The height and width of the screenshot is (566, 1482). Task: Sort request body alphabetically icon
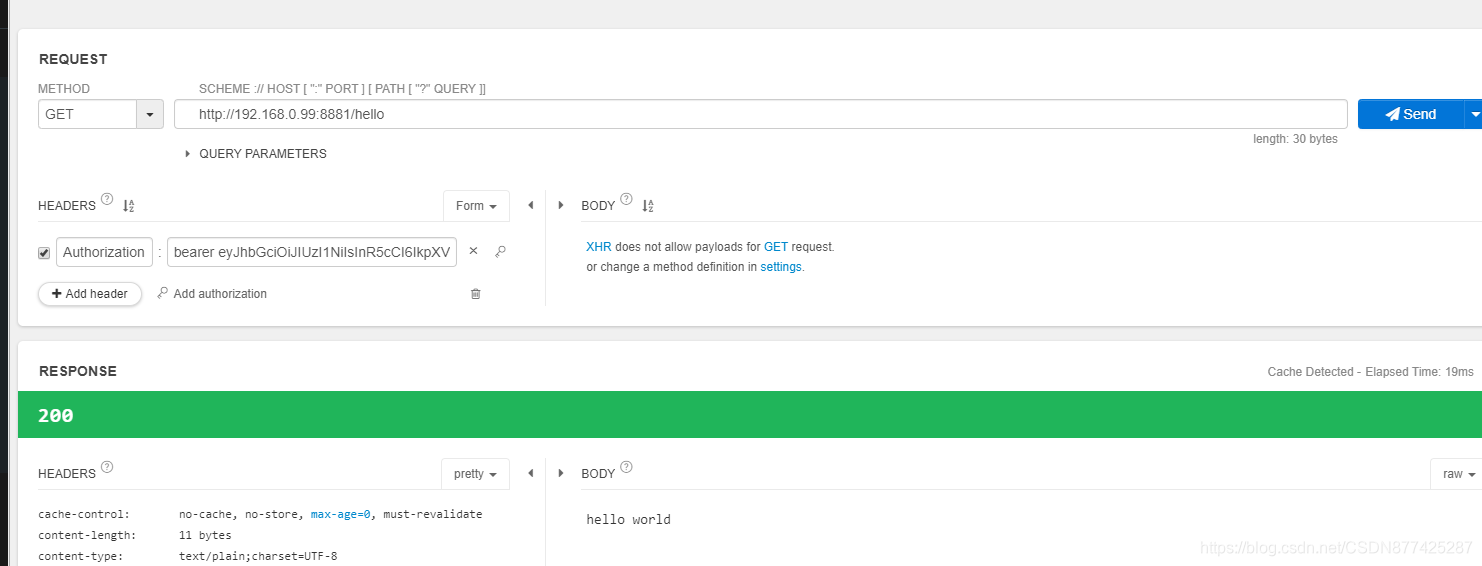coord(647,206)
